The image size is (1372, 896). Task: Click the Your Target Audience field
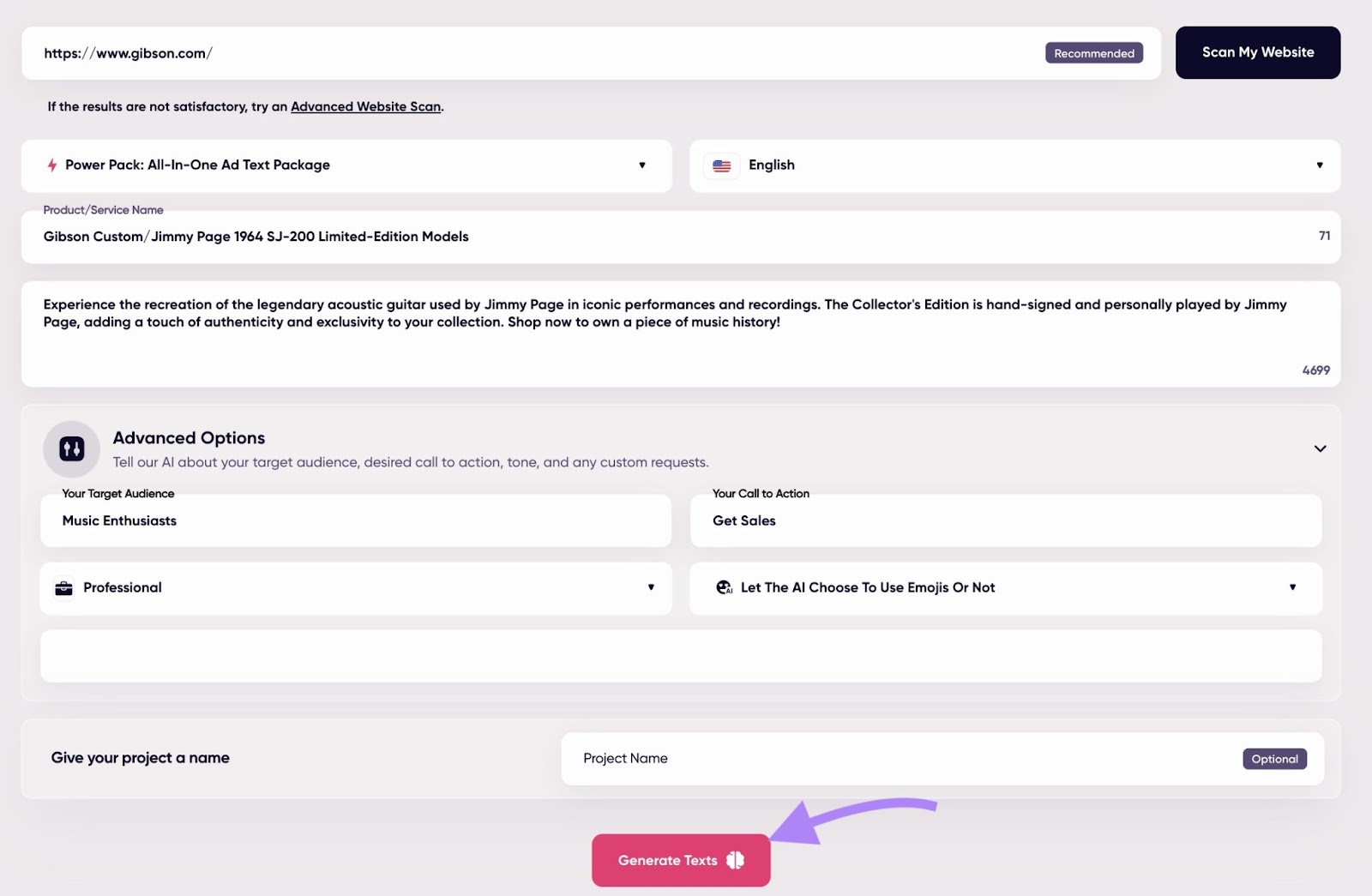[355, 521]
